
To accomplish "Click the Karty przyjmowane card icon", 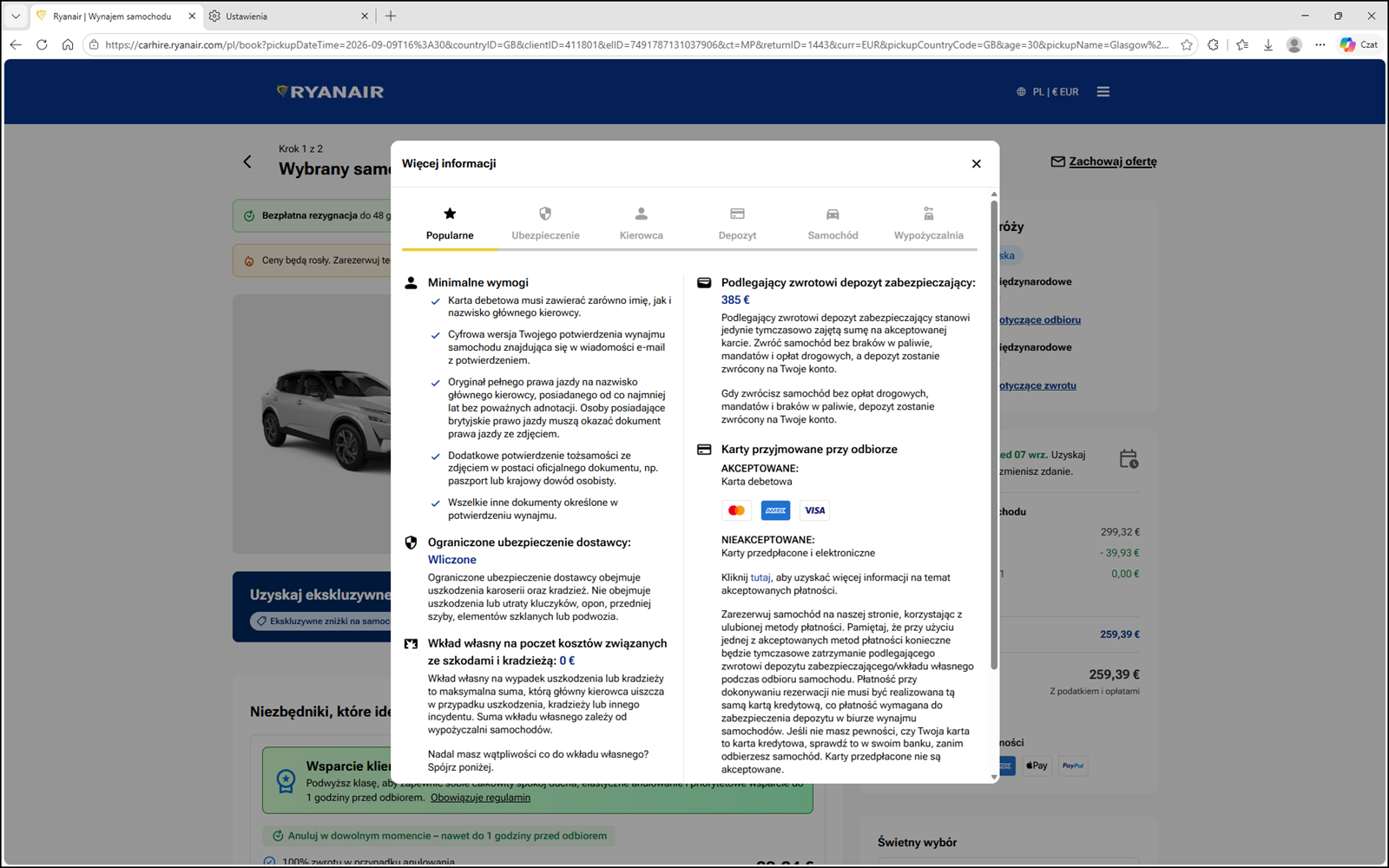I will coord(704,450).
